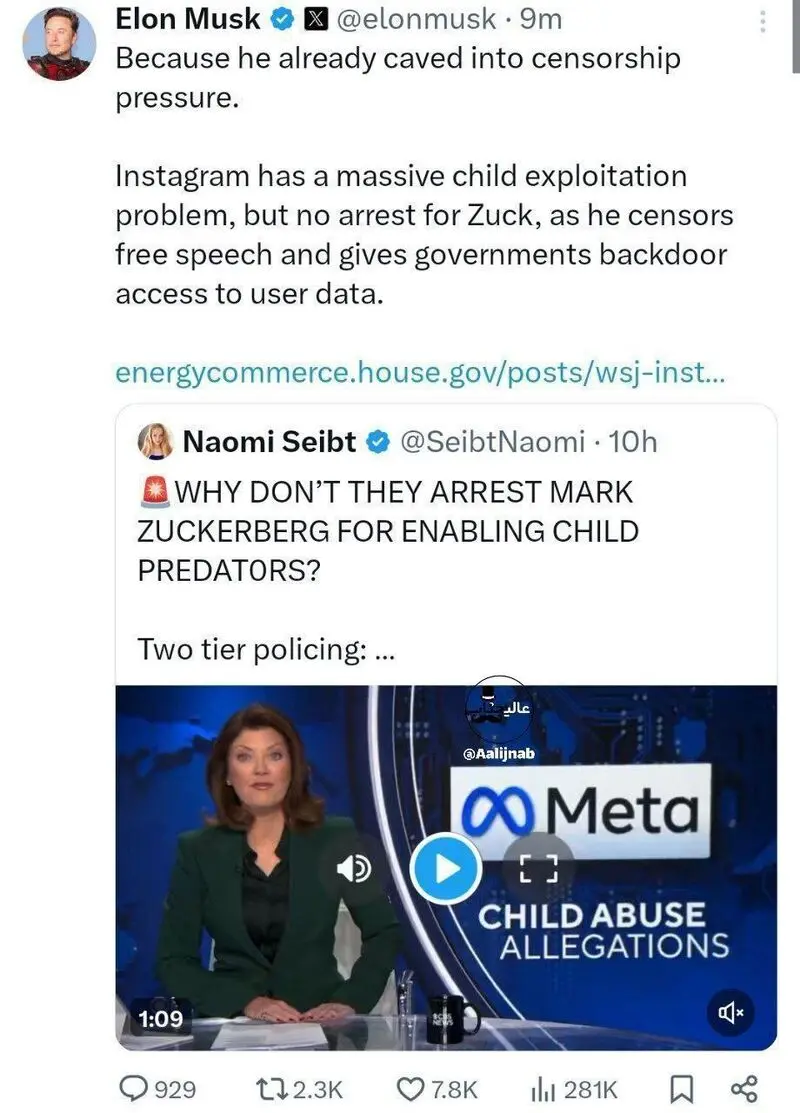Open the @elonmusk handle
800x1113 pixels.
415,19
